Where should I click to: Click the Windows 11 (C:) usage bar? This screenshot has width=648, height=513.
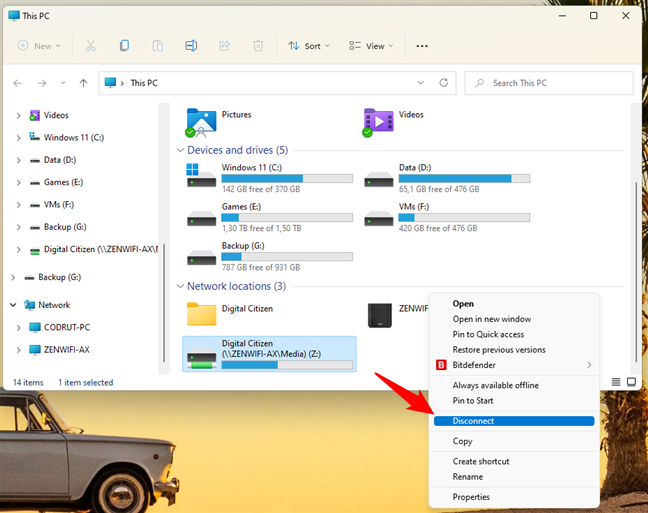(287, 179)
